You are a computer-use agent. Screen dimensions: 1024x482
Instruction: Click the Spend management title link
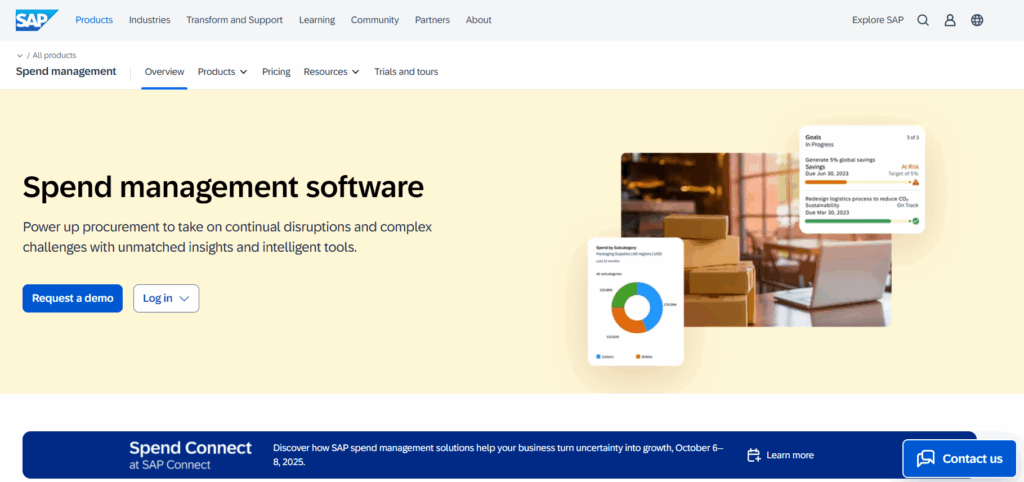(x=66, y=71)
